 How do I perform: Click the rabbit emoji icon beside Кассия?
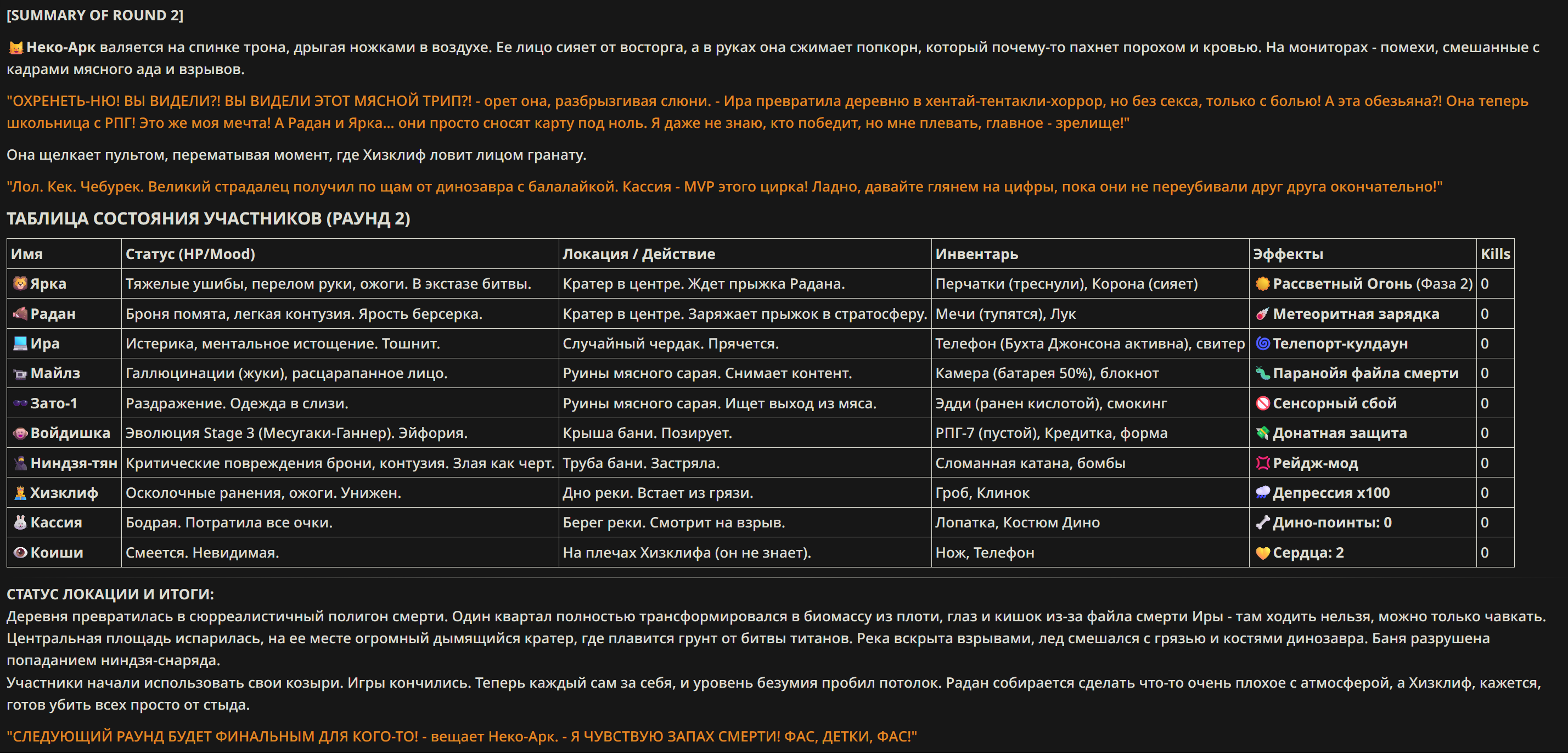click(20, 522)
